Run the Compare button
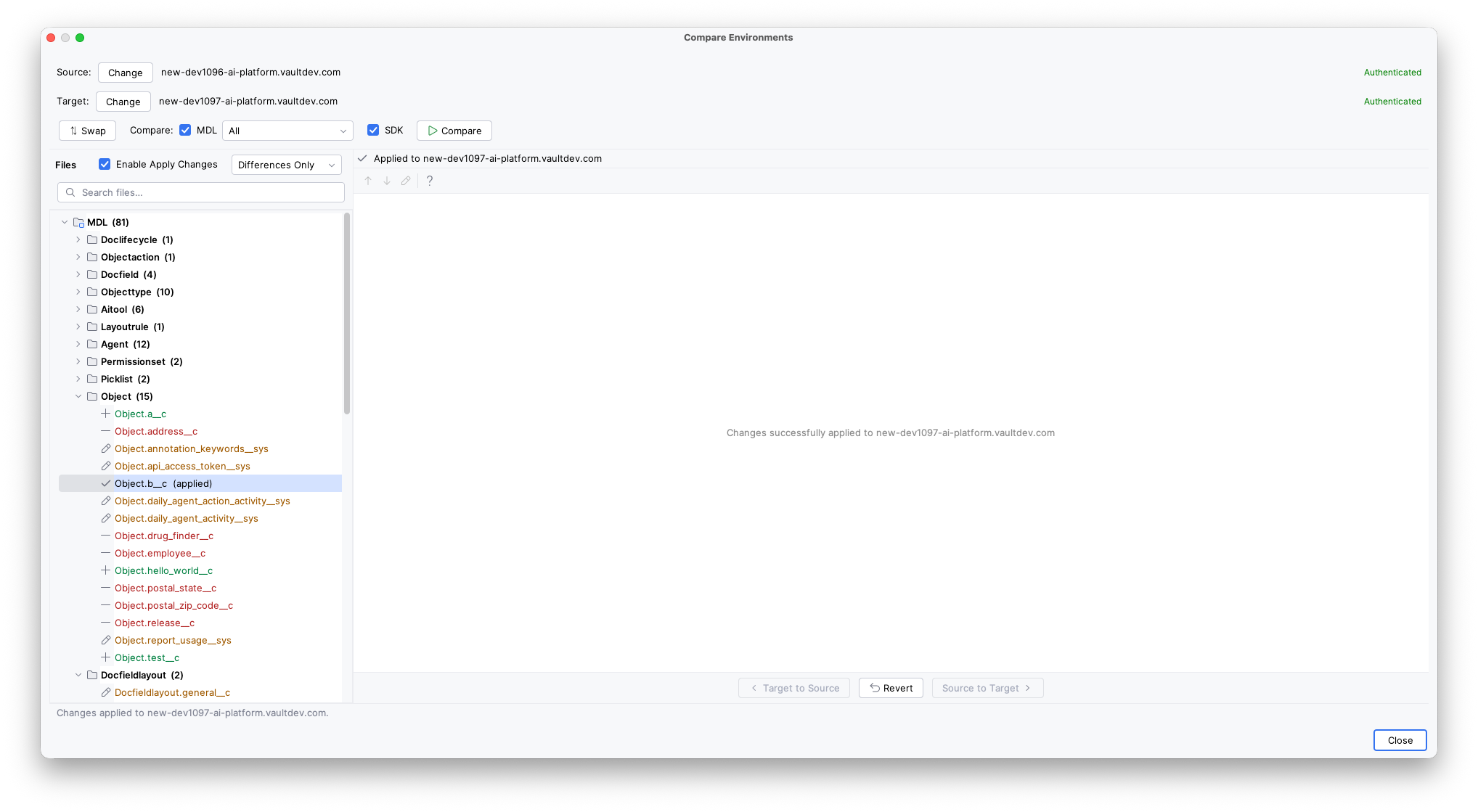The height and width of the screenshot is (812, 1478). (454, 131)
